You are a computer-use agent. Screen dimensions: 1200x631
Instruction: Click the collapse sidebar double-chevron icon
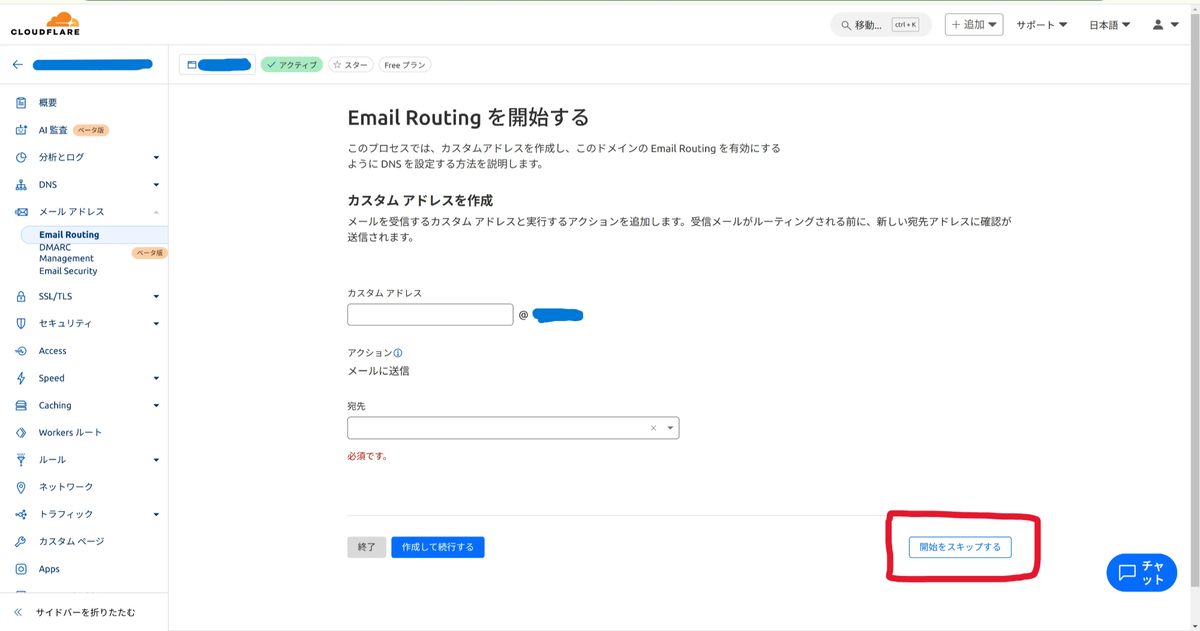tap(18, 612)
